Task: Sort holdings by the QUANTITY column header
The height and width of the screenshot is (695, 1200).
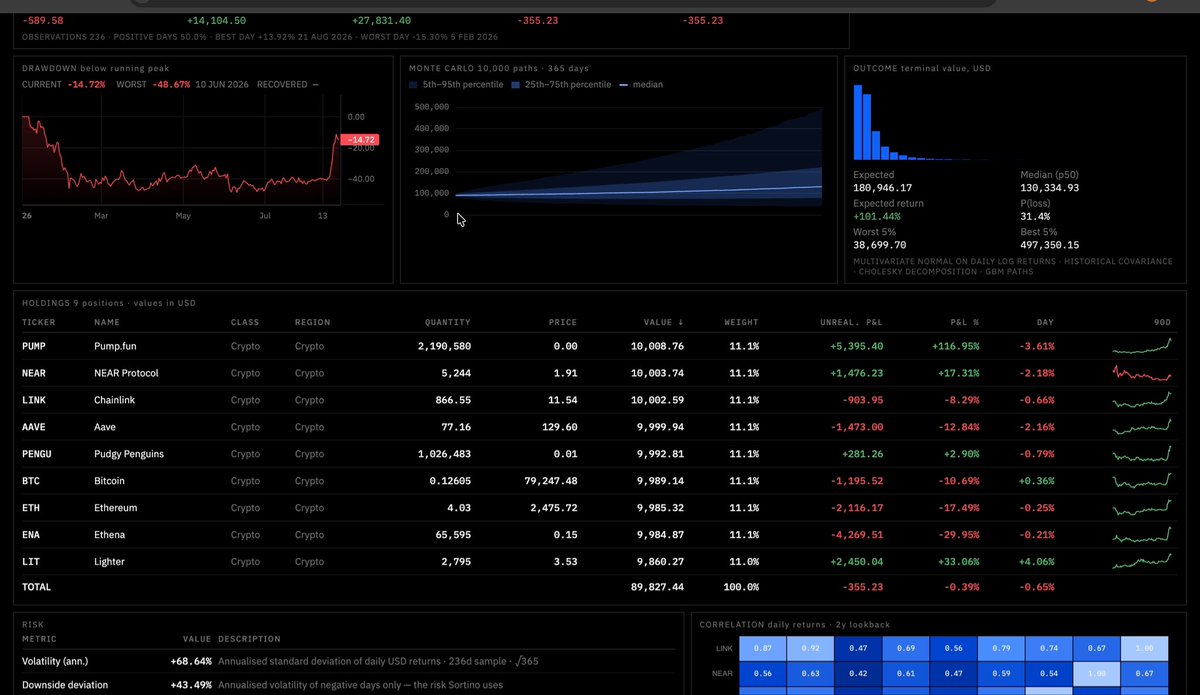Action: pos(447,322)
